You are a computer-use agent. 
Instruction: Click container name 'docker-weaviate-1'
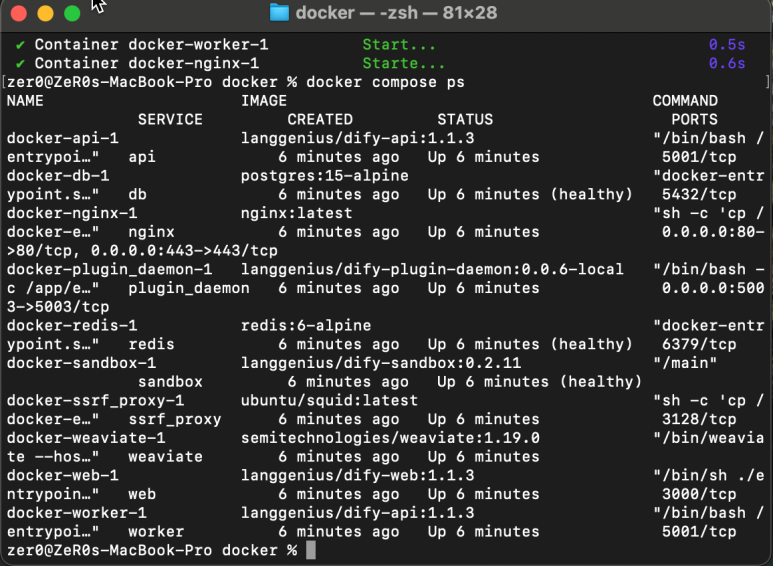pos(86,438)
